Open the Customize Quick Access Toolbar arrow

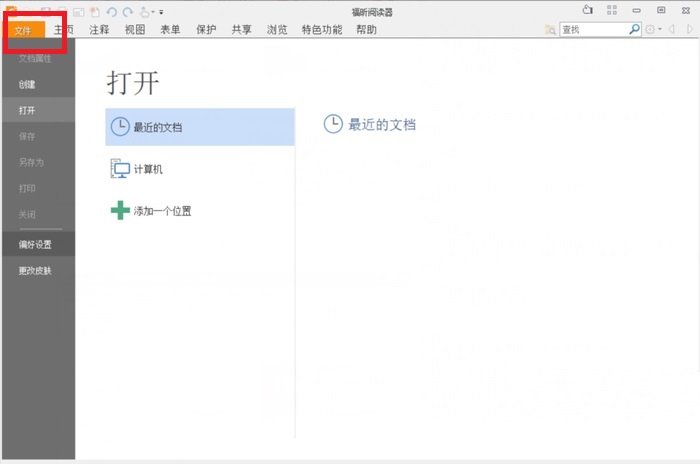click(161, 12)
